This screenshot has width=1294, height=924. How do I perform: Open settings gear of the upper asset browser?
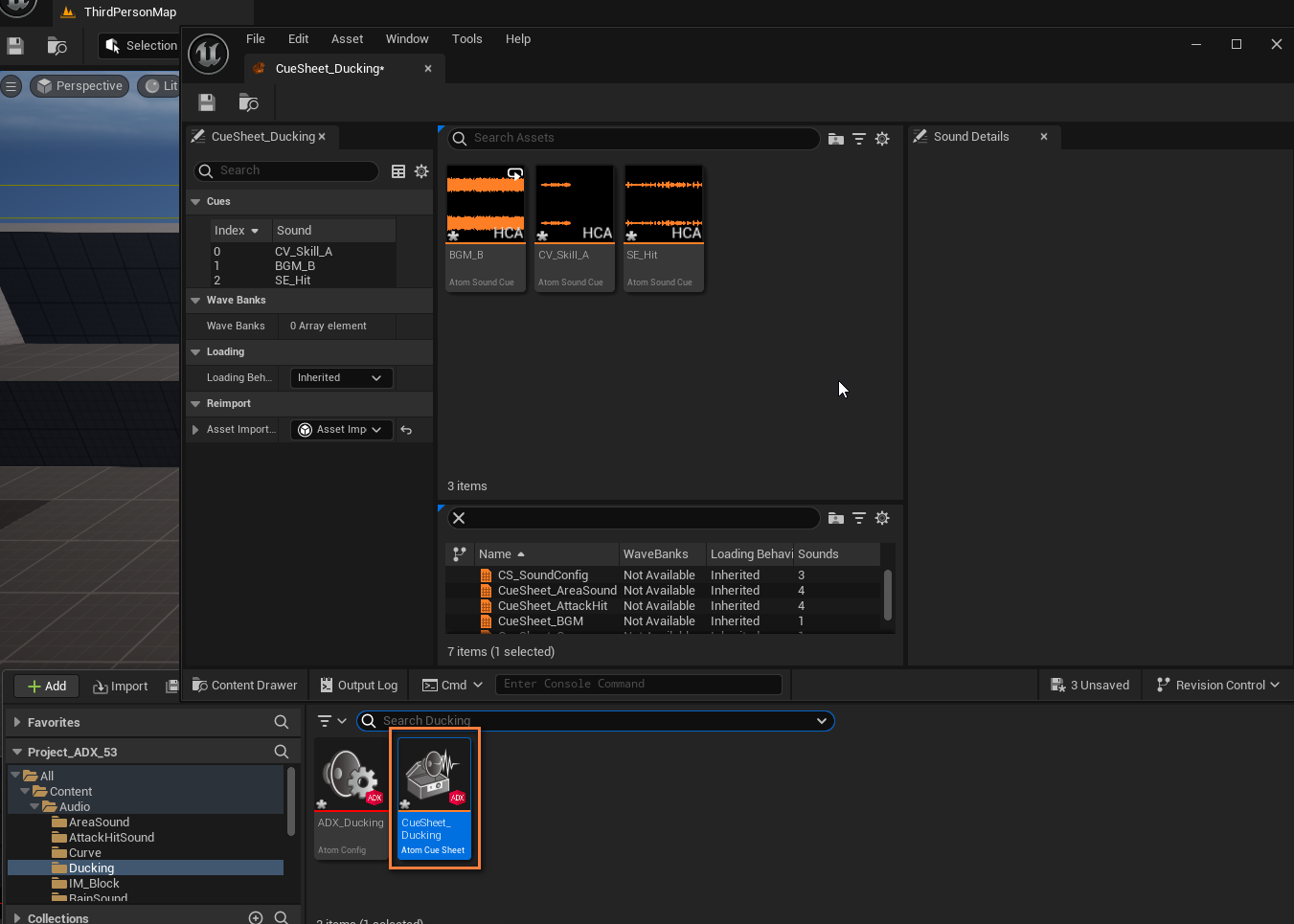coord(882,139)
